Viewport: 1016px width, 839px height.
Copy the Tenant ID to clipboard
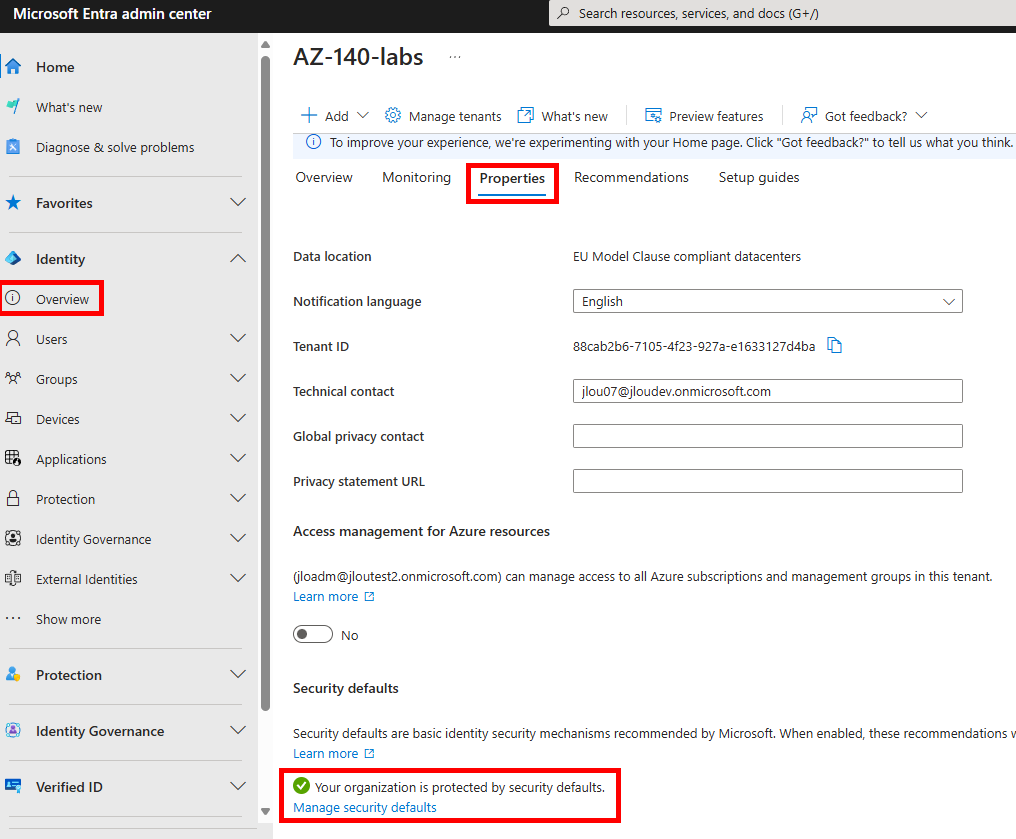835,346
